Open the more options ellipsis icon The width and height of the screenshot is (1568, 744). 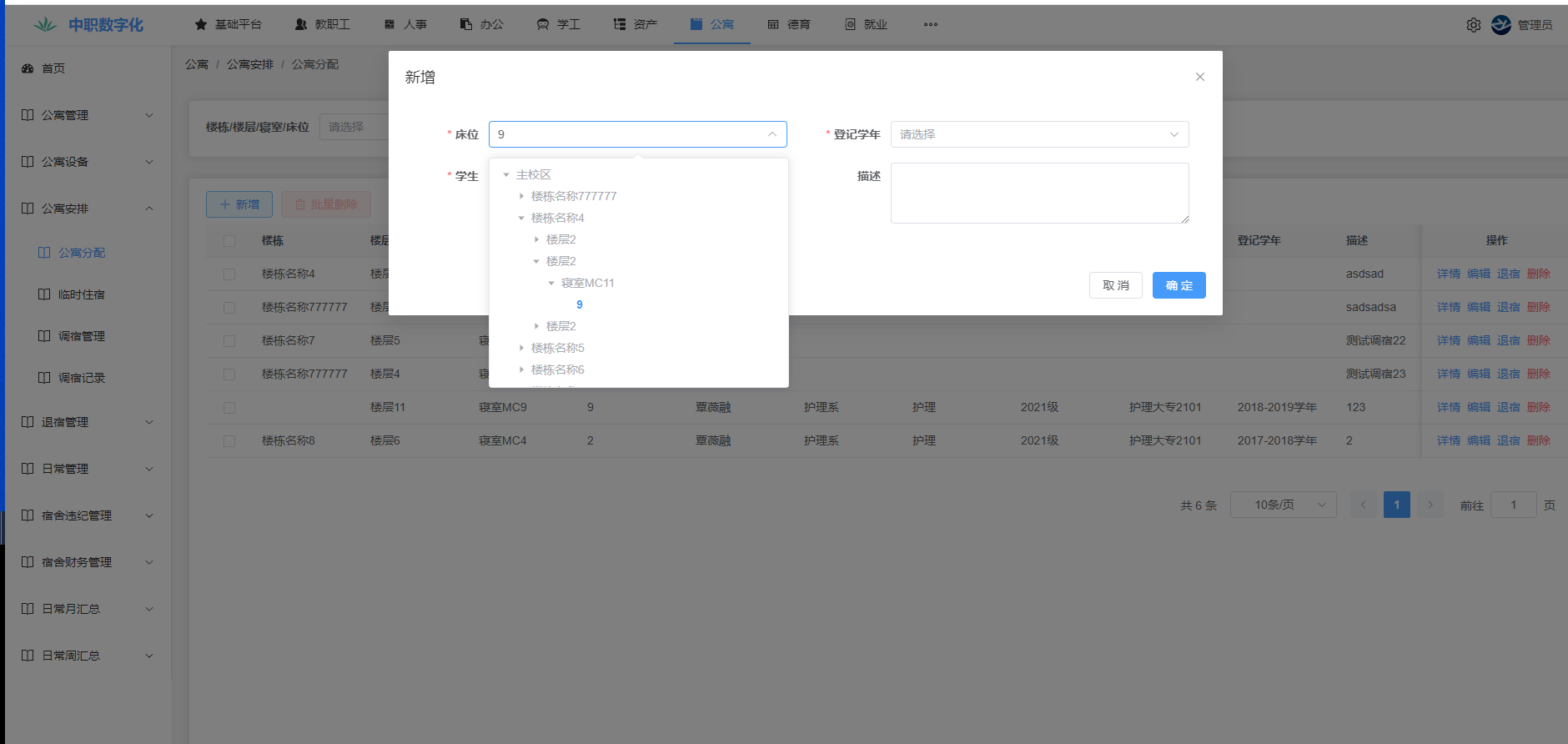(930, 24)
